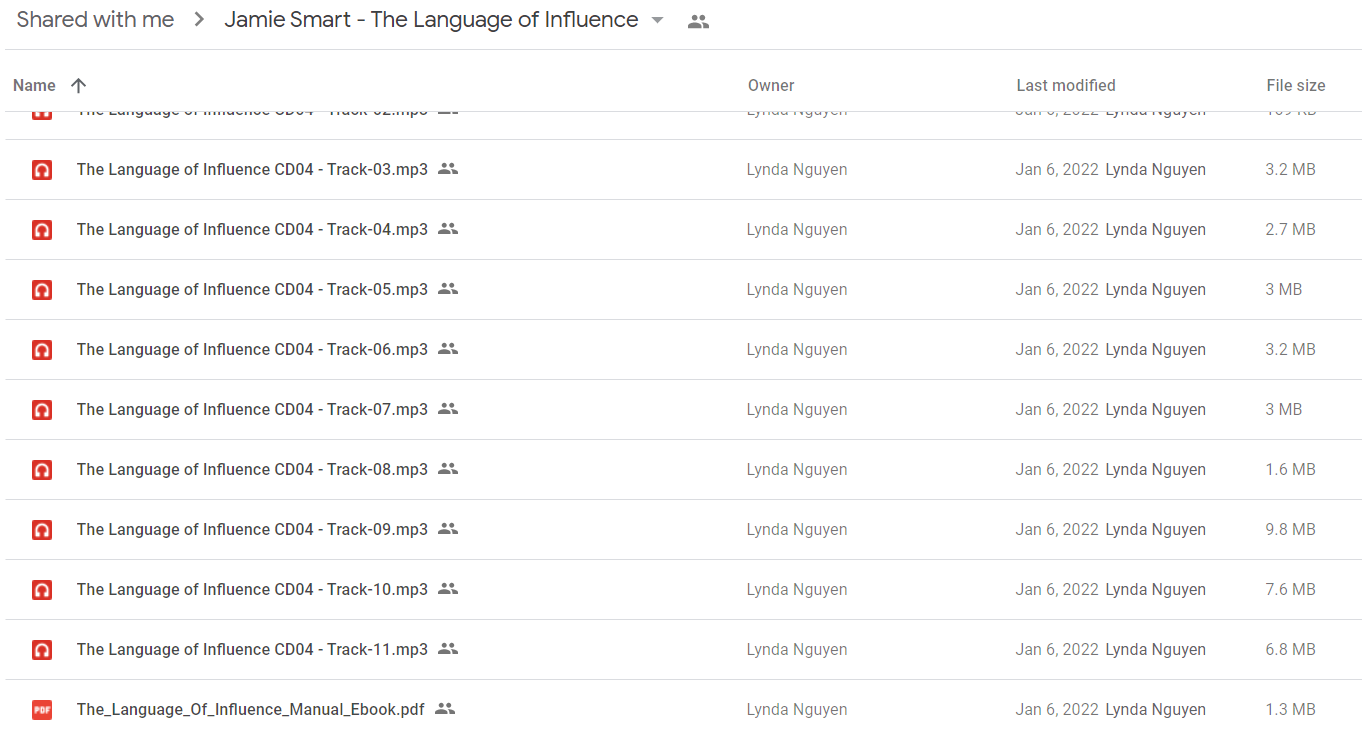Select The Language of Influence CD04 Track-11.mp3

pos(683,650)
